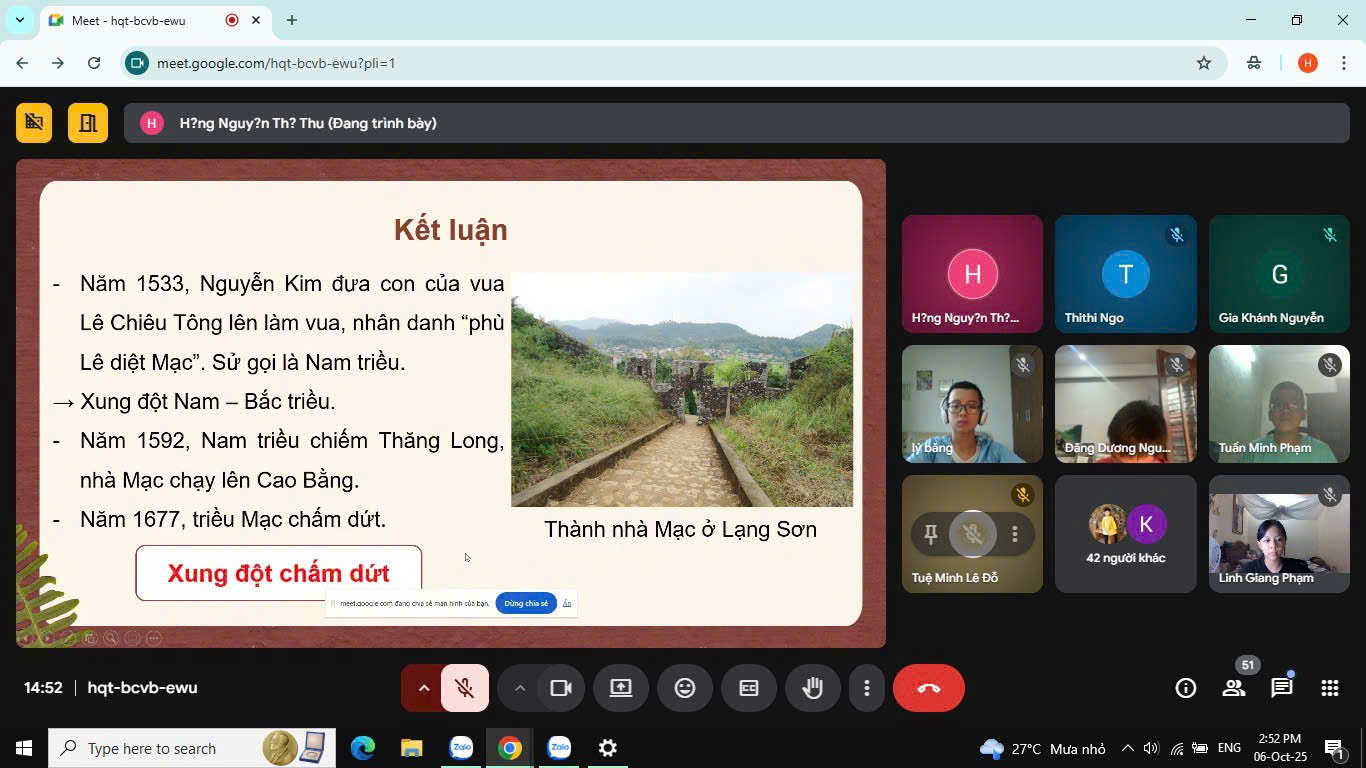Toggle closed captions (CC)
Image resolution: width=1366 pixels, height=768 pixels.
coord(749,688)
